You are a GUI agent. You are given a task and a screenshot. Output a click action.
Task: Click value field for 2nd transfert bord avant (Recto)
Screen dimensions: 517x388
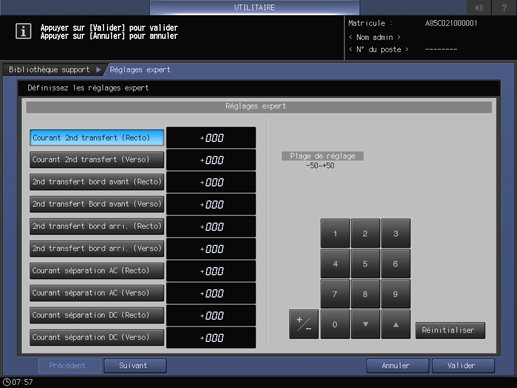[x=211, y=182]
